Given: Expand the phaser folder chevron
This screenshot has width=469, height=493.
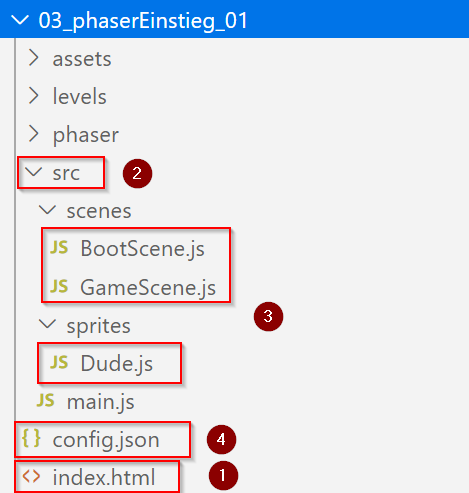Looking at the screenshot, I should [34, 134].
